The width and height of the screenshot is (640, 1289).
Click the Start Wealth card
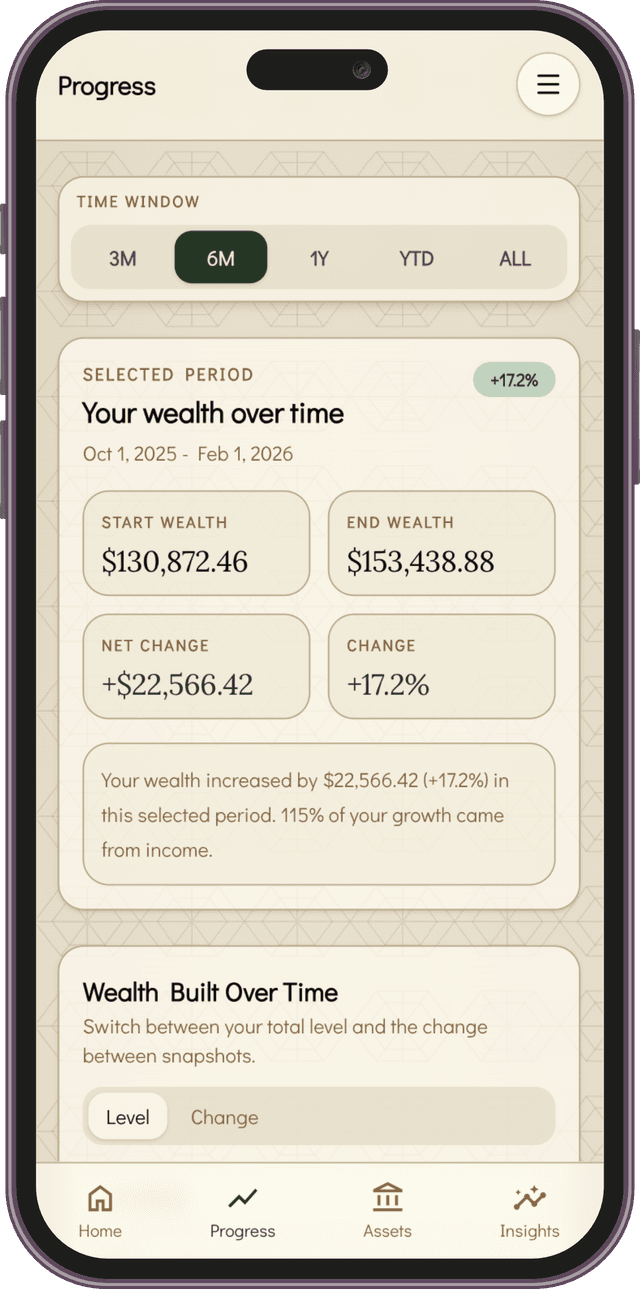point(196,543)
